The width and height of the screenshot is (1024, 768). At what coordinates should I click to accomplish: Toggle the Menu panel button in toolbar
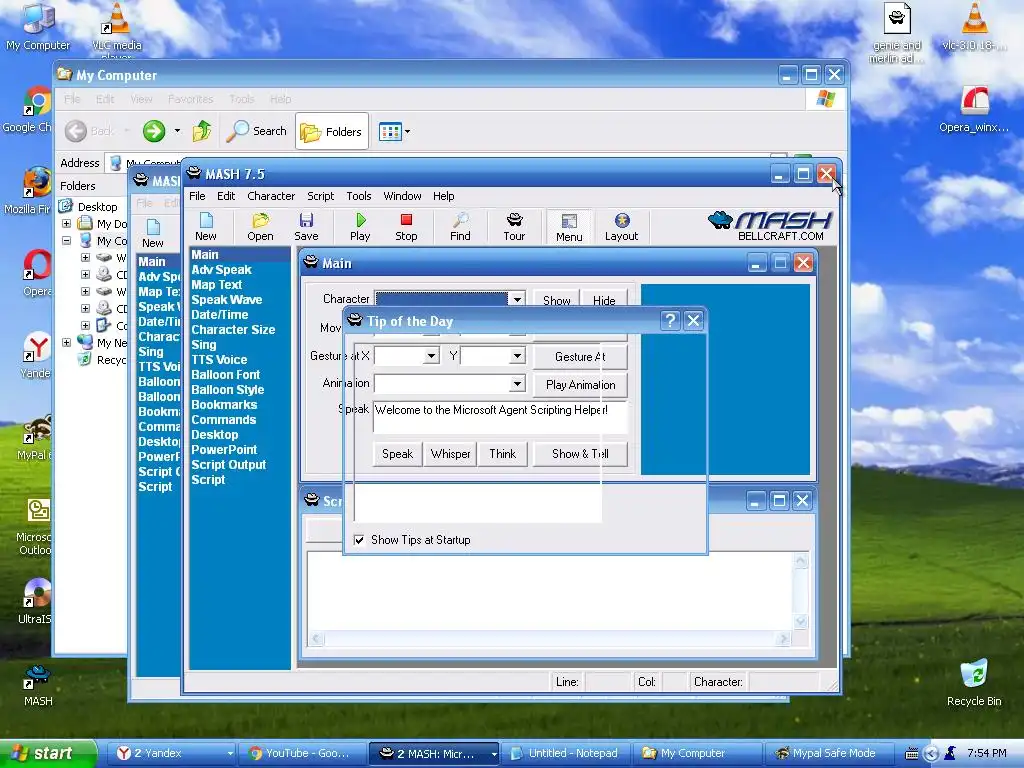point(569,227)
